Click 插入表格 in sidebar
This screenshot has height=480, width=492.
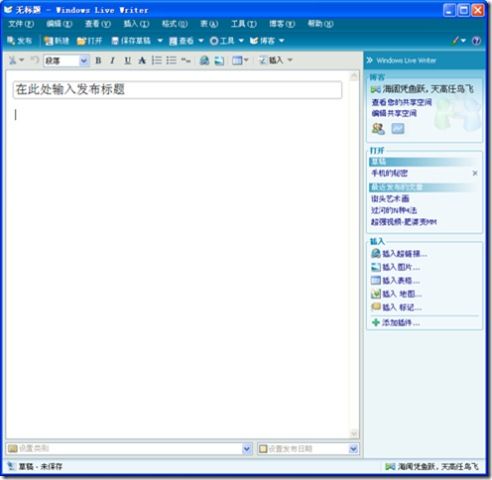pyautogui.click(x=396, y=280)
